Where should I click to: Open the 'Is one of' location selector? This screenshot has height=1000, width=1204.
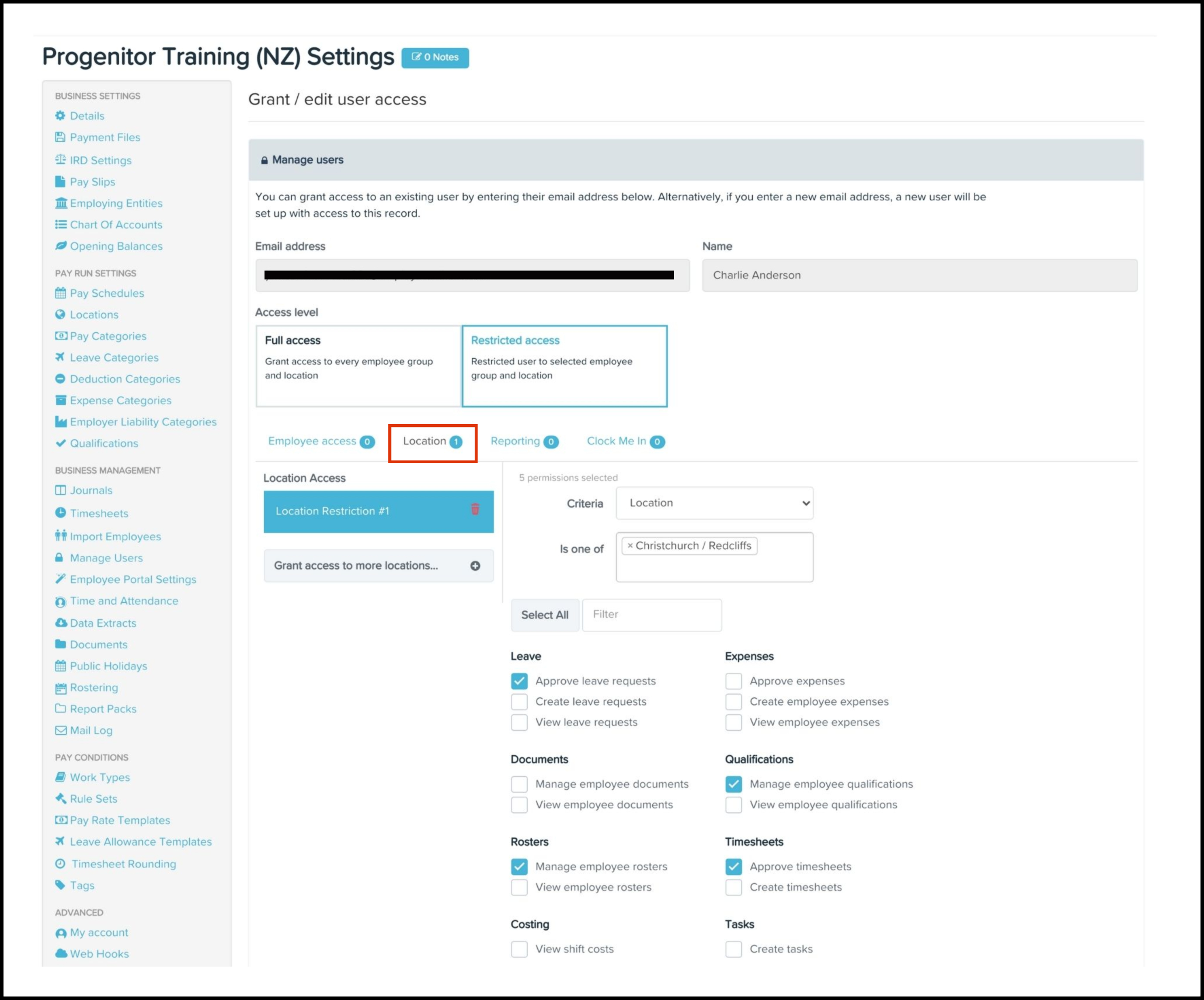[714, 567]
